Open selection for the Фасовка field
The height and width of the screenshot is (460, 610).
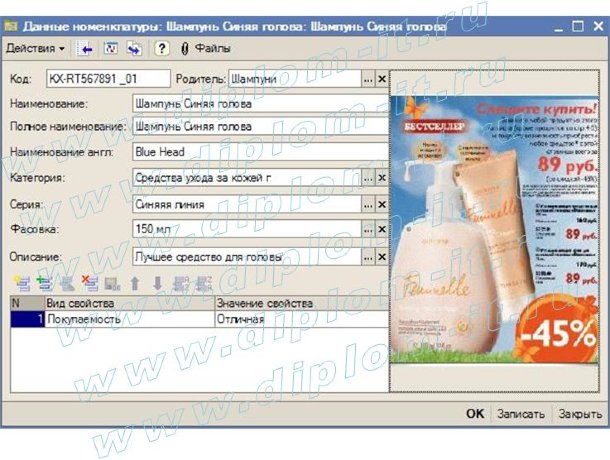pos(367,230)
